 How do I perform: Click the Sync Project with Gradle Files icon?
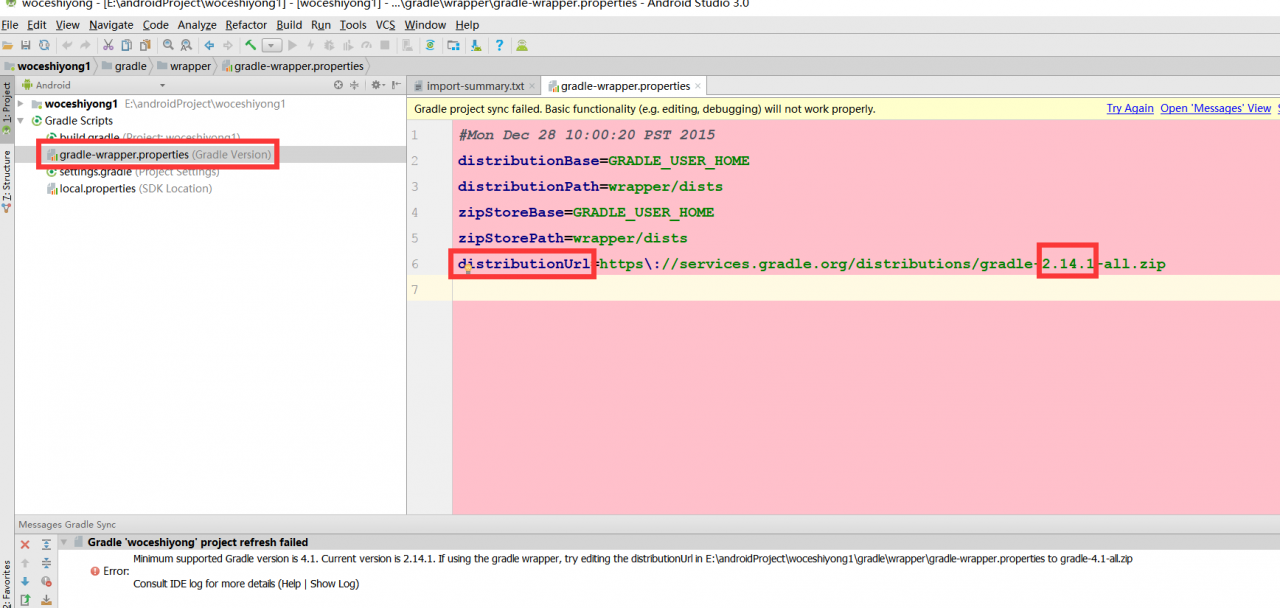point(430,45)
